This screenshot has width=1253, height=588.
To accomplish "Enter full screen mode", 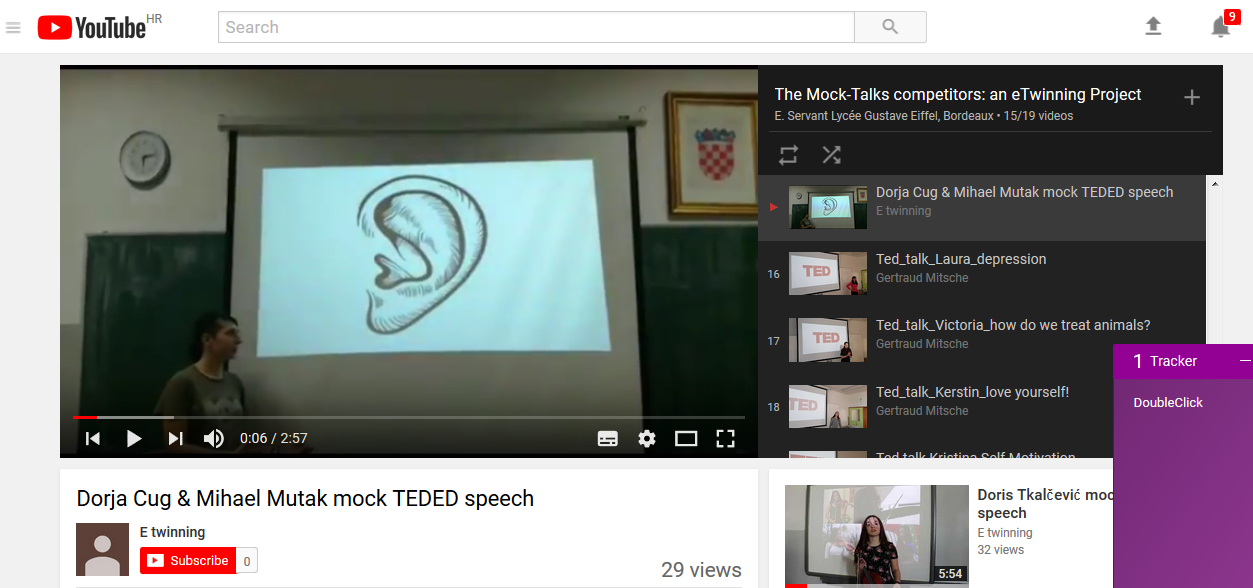I will coord(726,438).
